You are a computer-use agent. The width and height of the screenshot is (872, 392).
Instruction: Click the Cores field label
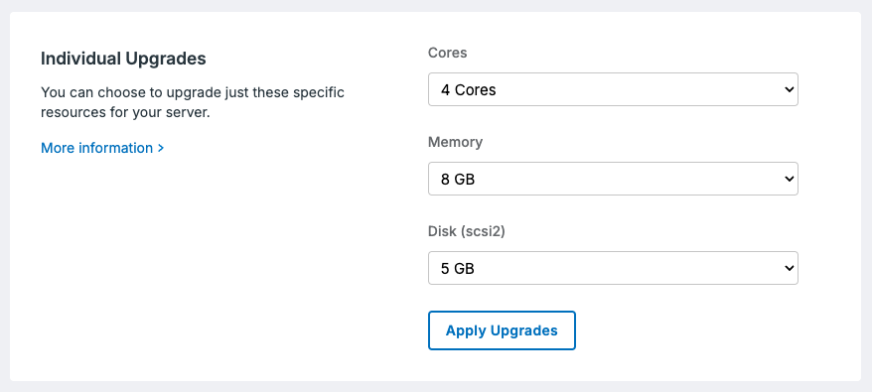447,53
